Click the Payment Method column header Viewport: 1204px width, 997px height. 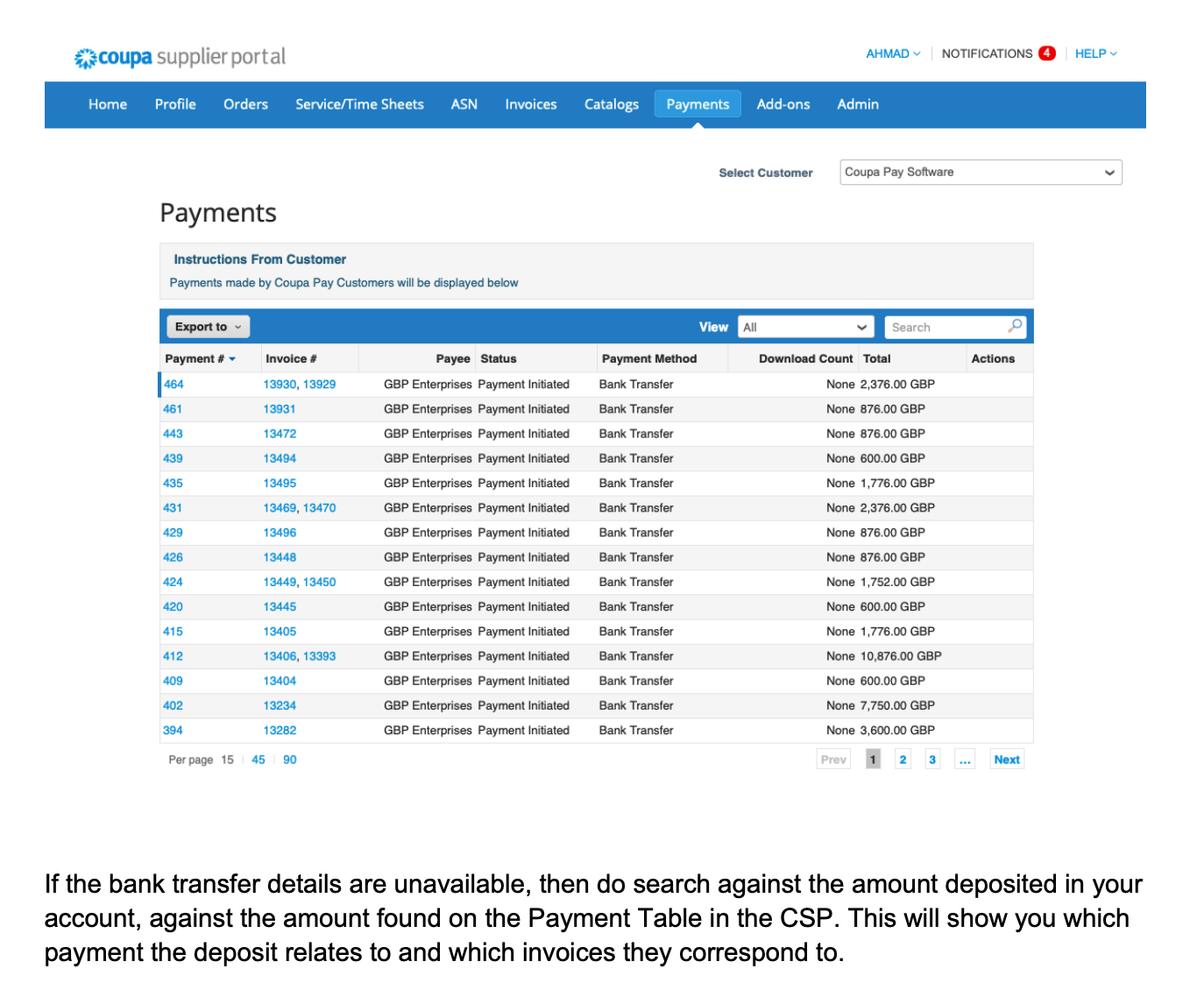pyautogui.click(x=649, y=359)
